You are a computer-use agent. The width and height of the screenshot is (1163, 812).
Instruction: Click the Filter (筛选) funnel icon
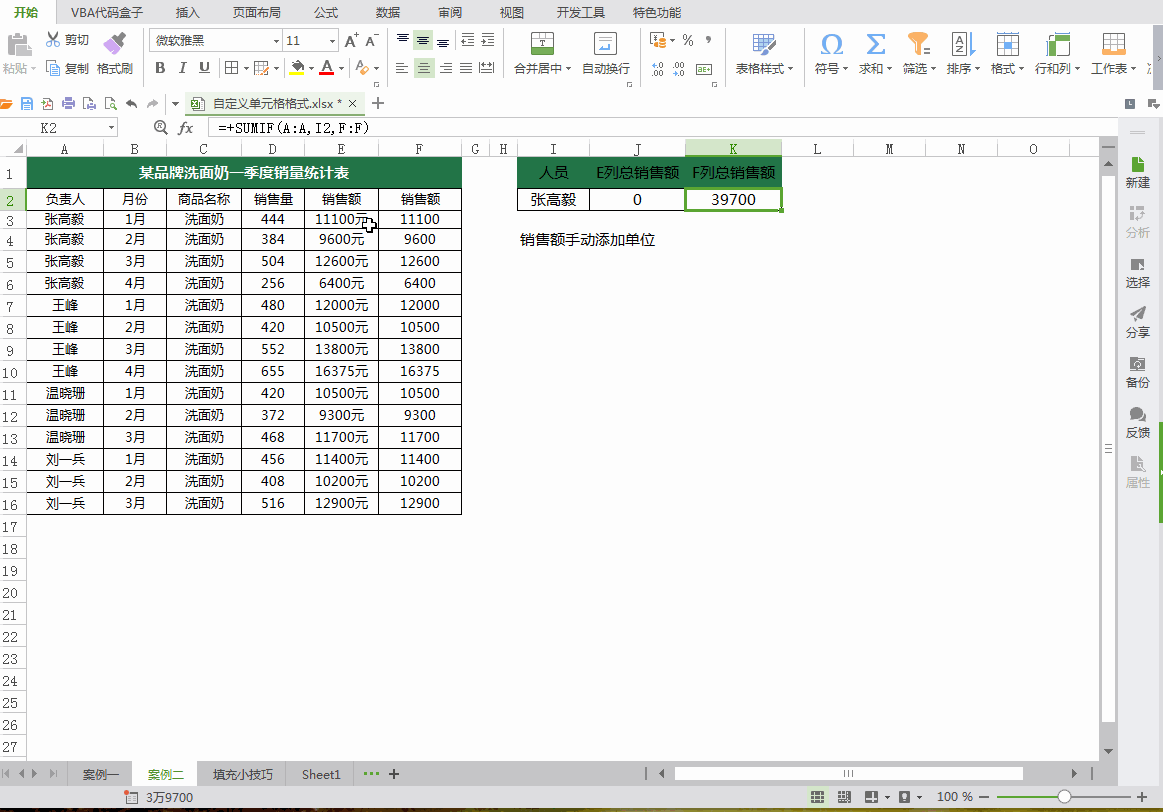click(x=918, y=44)
